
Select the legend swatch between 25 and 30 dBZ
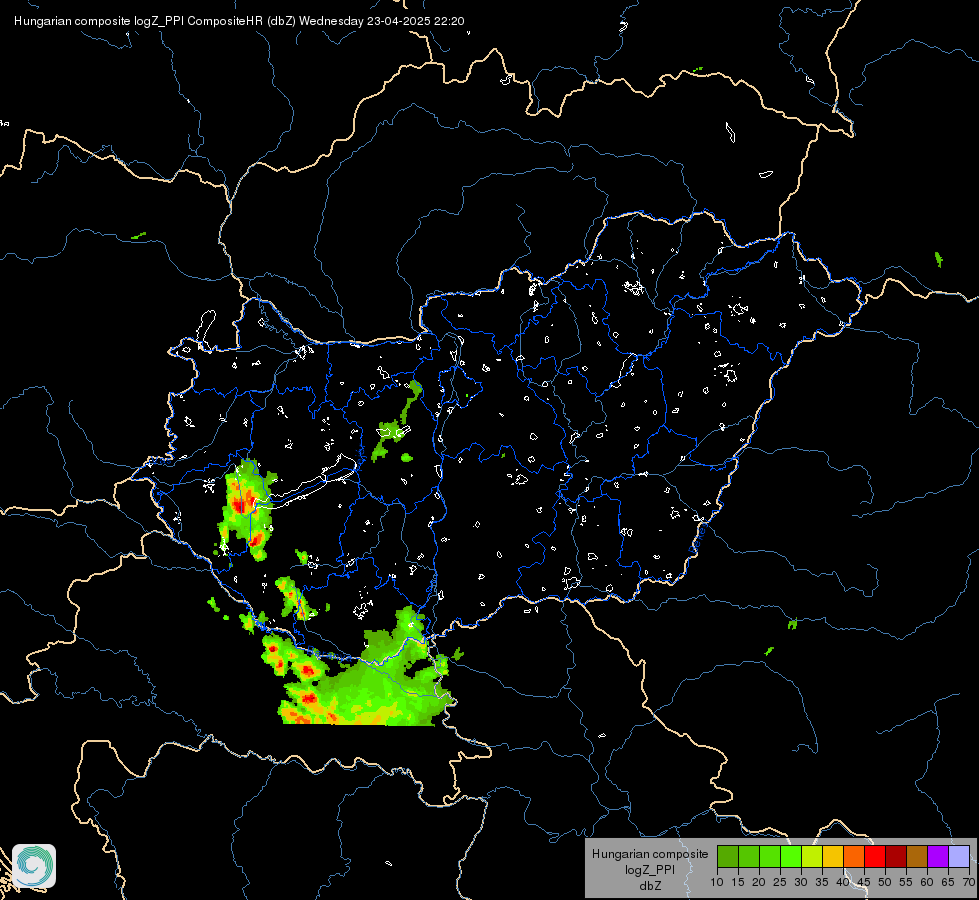791,856
